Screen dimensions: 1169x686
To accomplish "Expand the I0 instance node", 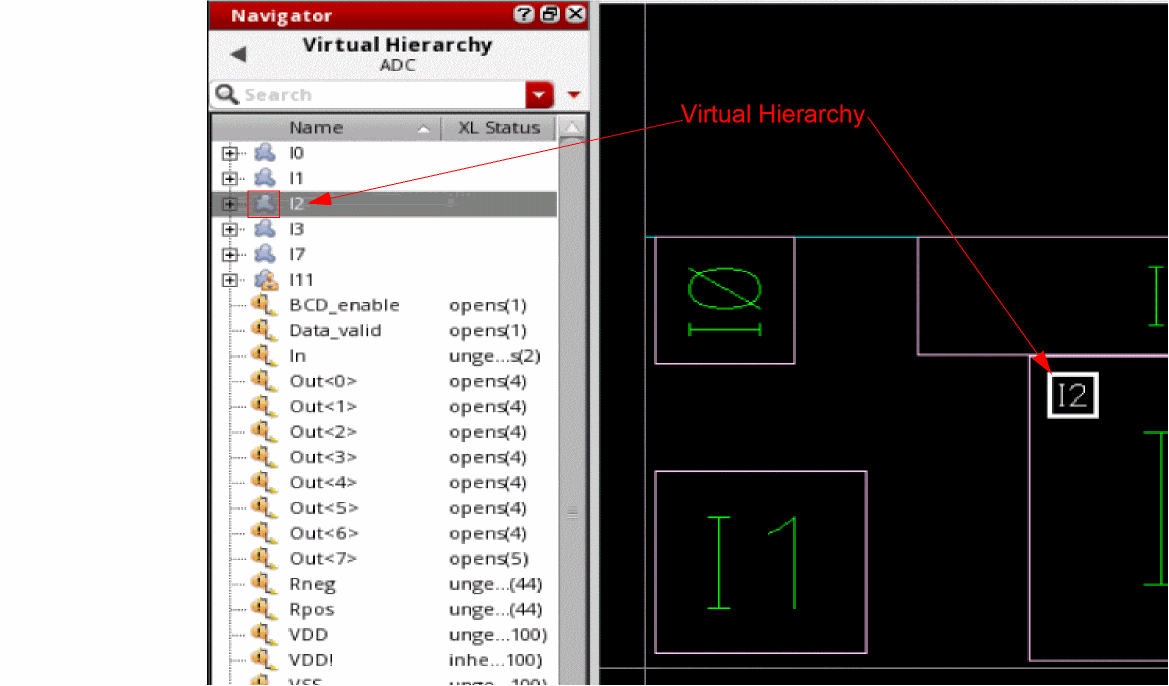I will [230, 154].
